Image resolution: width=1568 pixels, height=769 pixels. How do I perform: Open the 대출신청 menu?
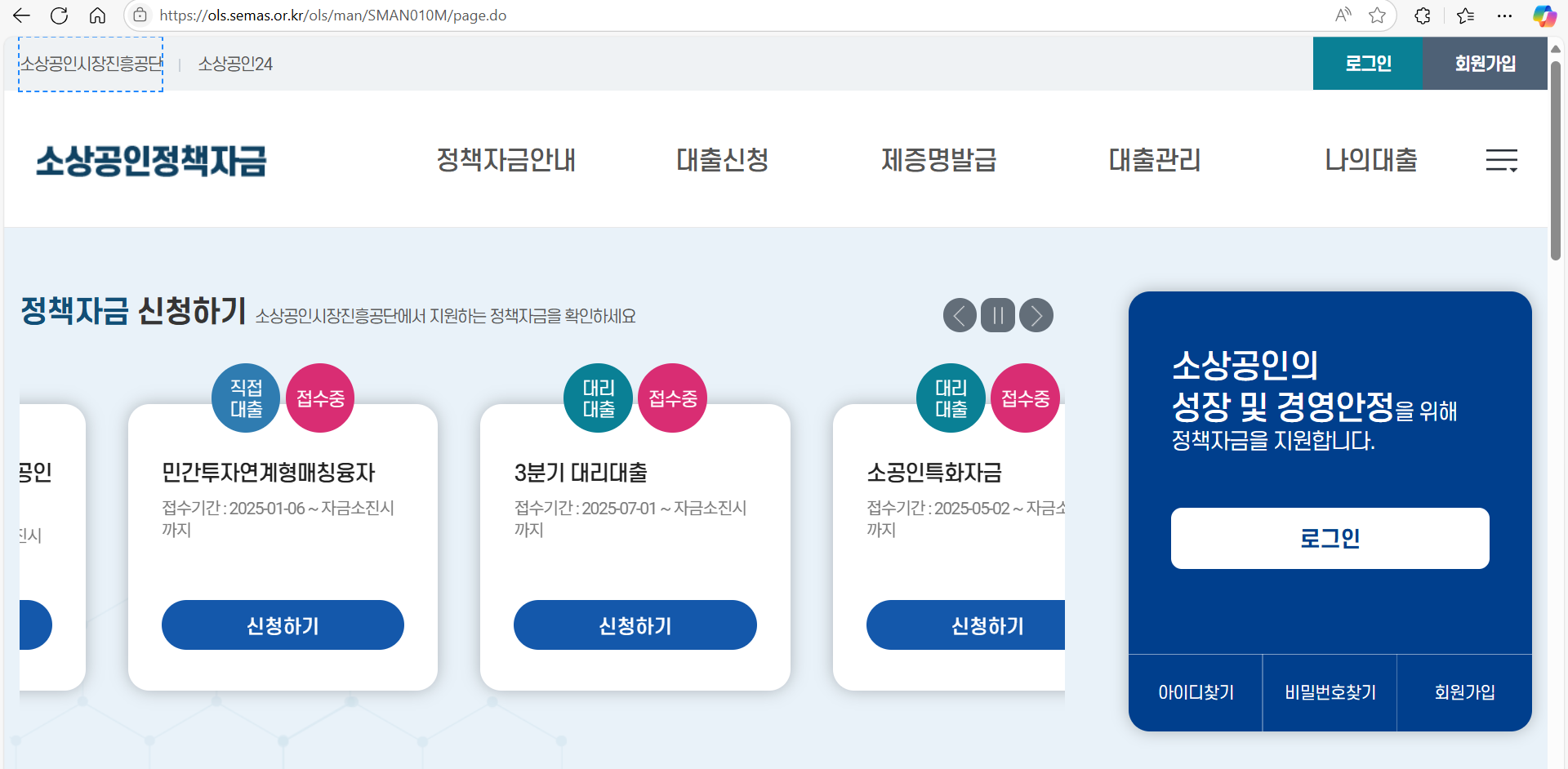click(x=722, y=160)
